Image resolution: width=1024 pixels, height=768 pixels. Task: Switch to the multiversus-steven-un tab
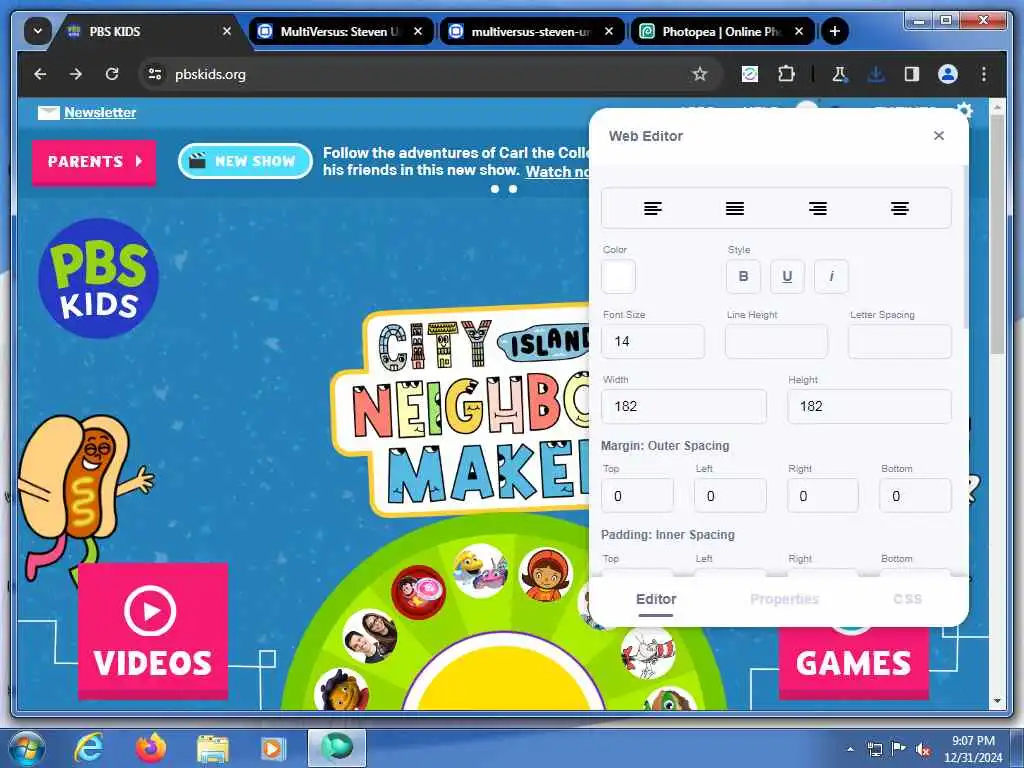pyautogui.click(x=532, y=31)
